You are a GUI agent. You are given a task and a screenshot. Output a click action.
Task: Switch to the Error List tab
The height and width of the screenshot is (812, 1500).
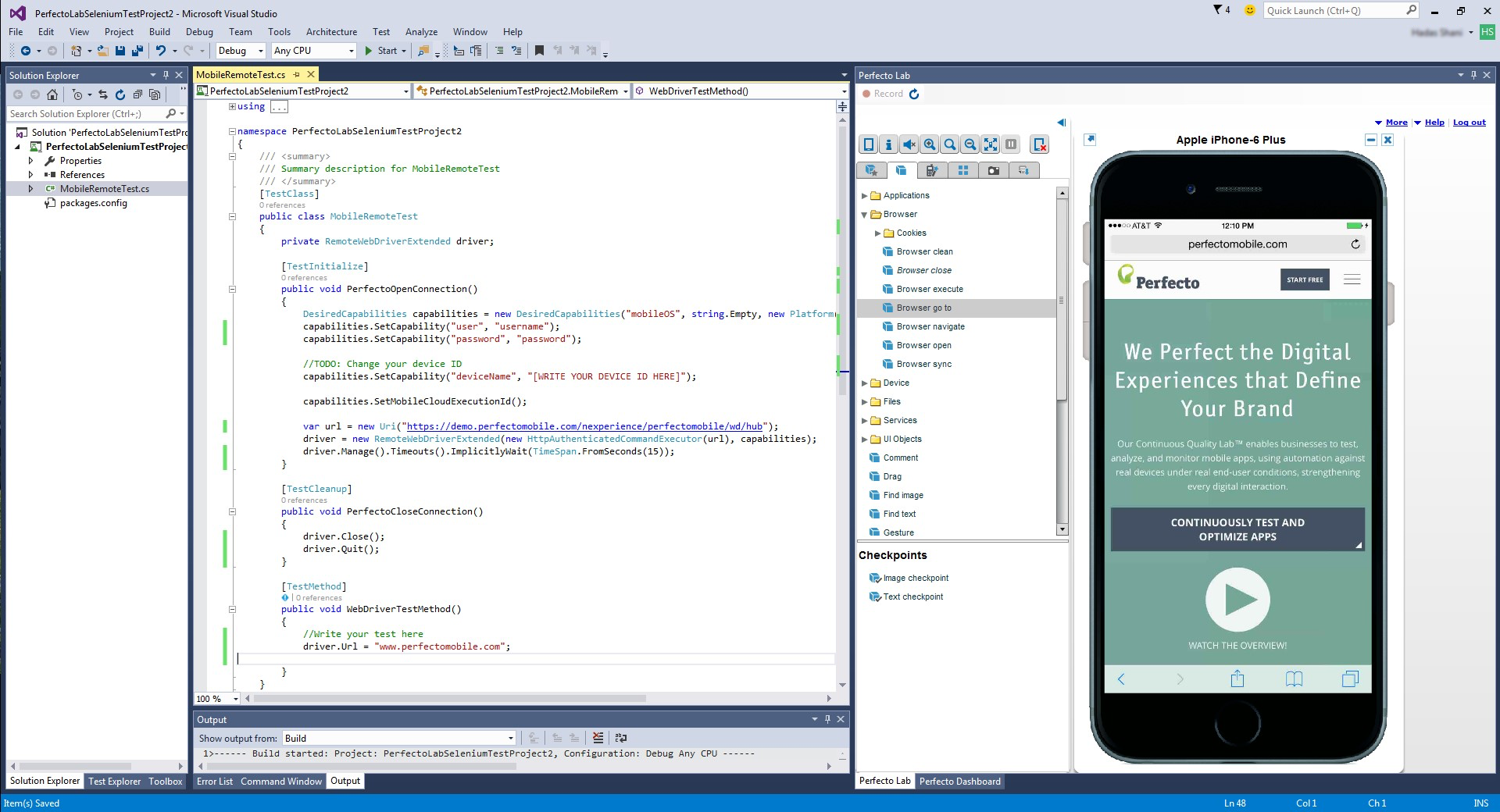point(215,781)
